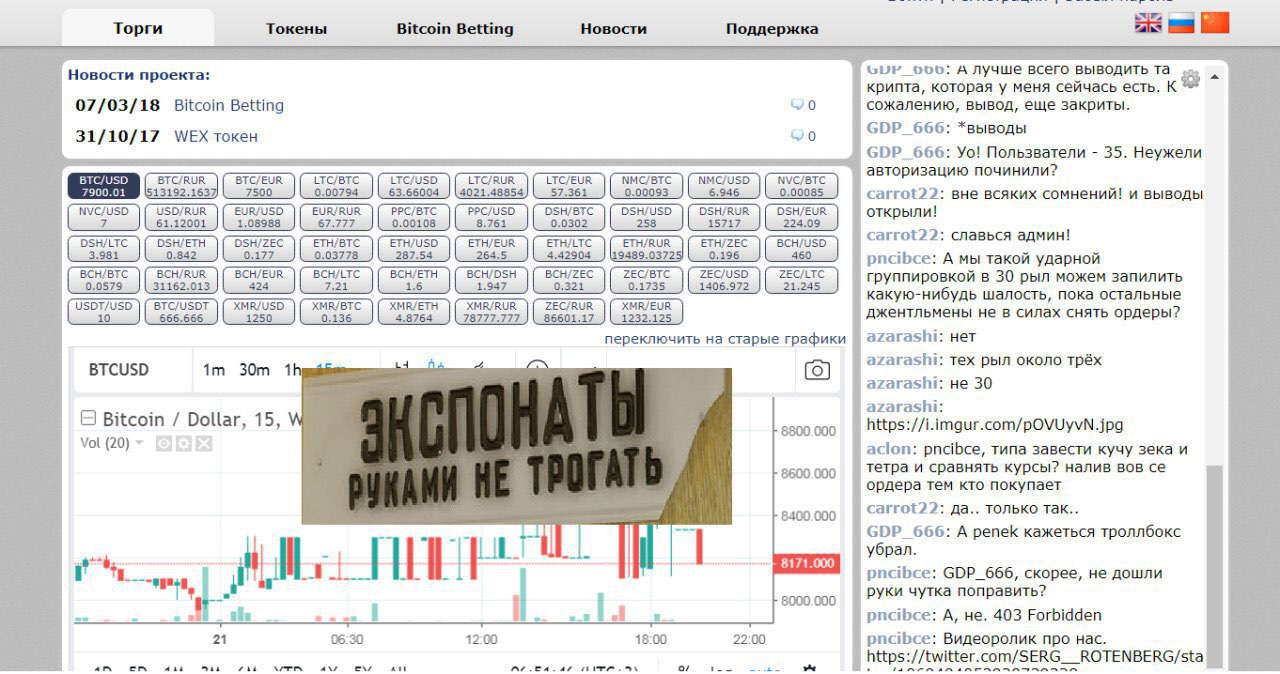Click username carrot22 'славься админ!' message
The width and height of the screenshot is (1280, 674).
[x=903, y=235]
